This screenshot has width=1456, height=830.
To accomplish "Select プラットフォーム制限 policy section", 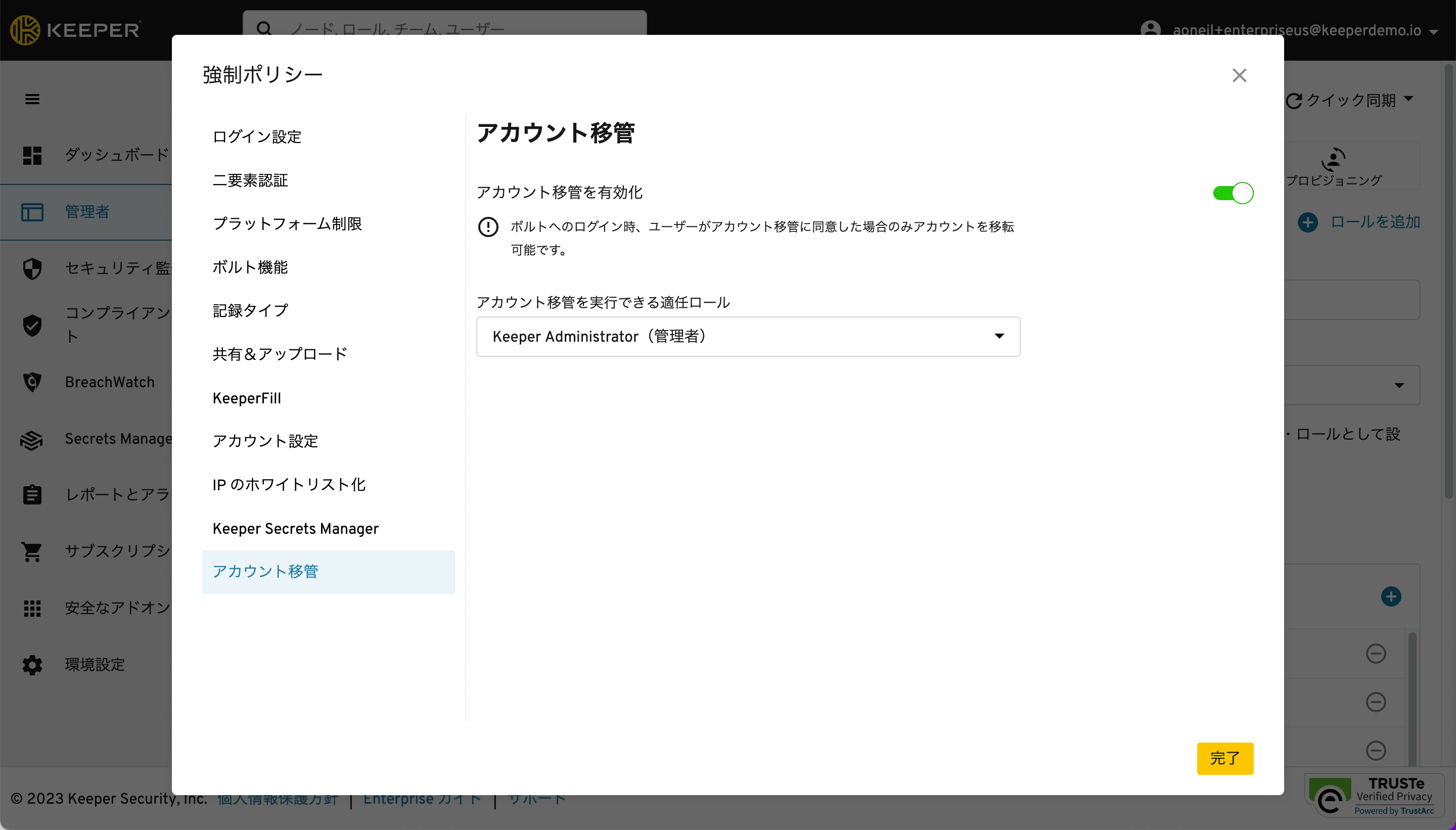I will click(x=287, y=223).
